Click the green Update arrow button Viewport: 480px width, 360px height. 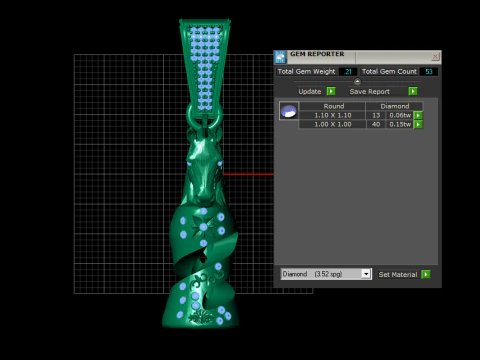331,91
